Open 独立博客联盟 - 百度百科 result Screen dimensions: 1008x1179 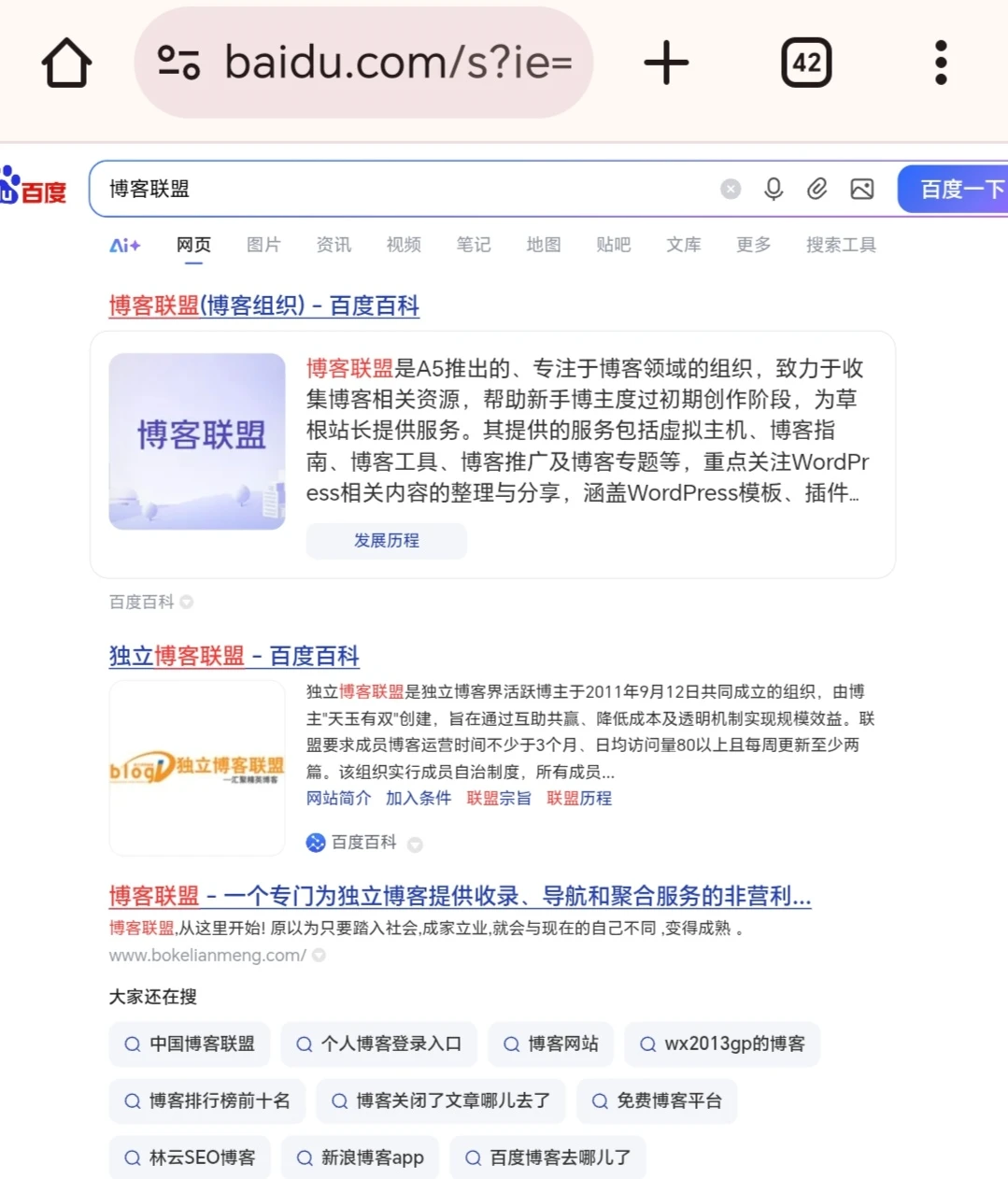click(234, 656)
